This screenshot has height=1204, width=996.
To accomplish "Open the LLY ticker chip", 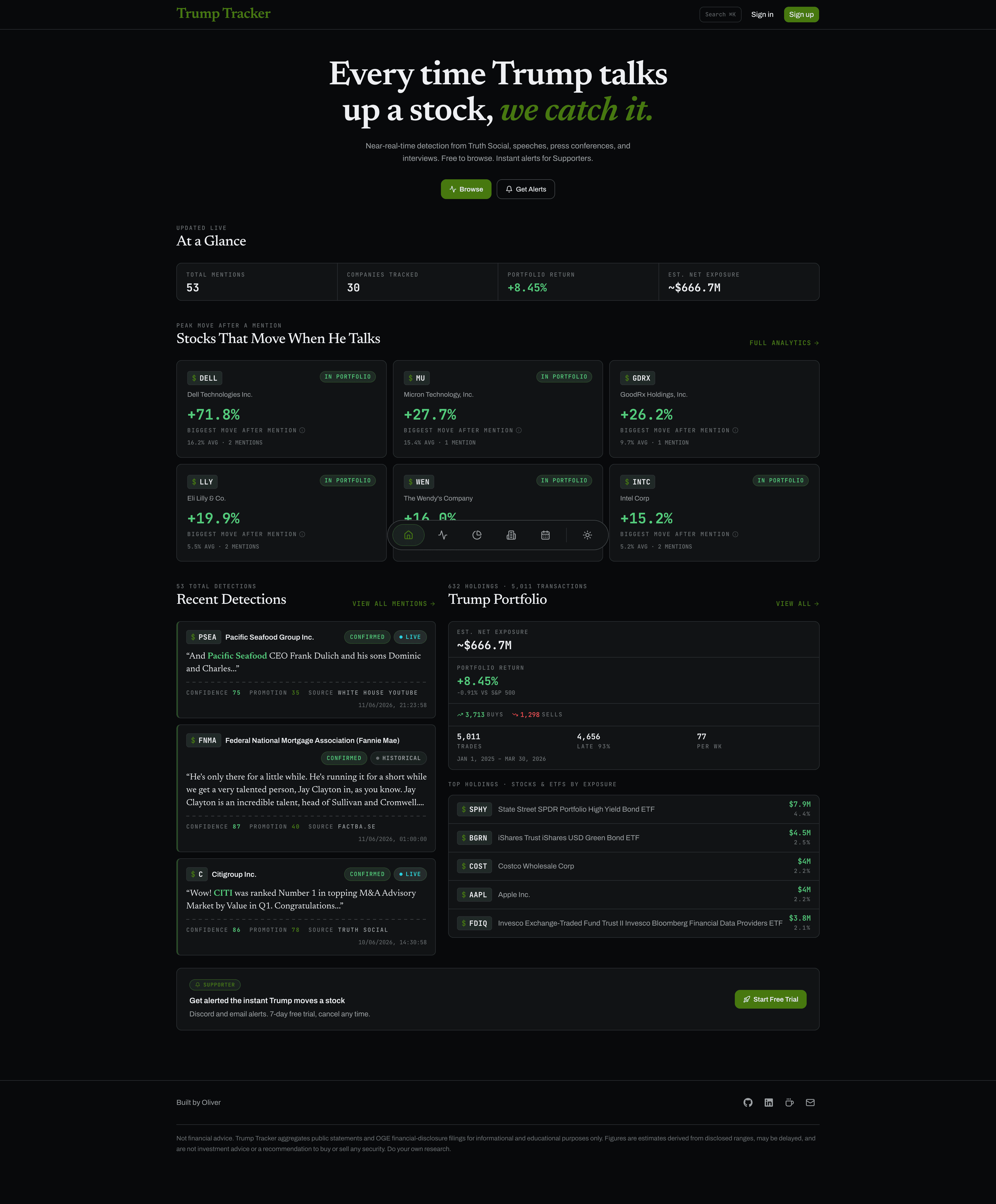I will click(x=202, y=482).
